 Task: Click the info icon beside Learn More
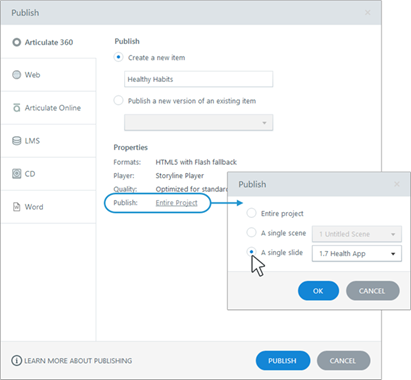[x=16, y=360]
